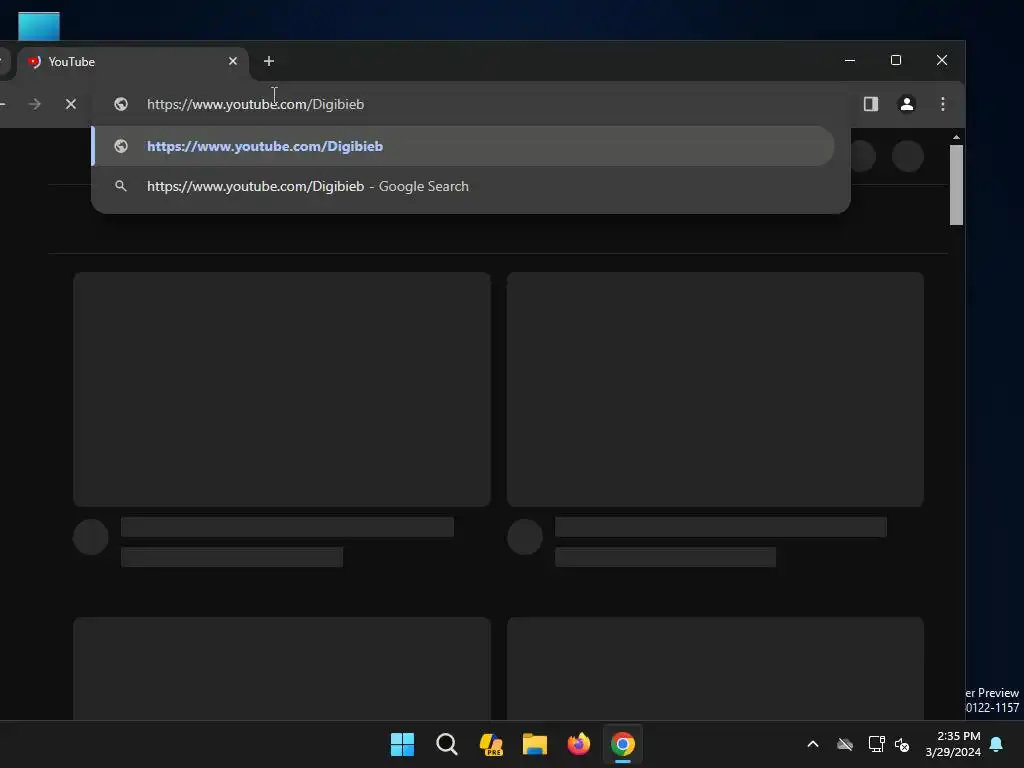Open the PRE-badged app on taskbar
Viewport: 1024px width, 768px height.
[490, 744]
